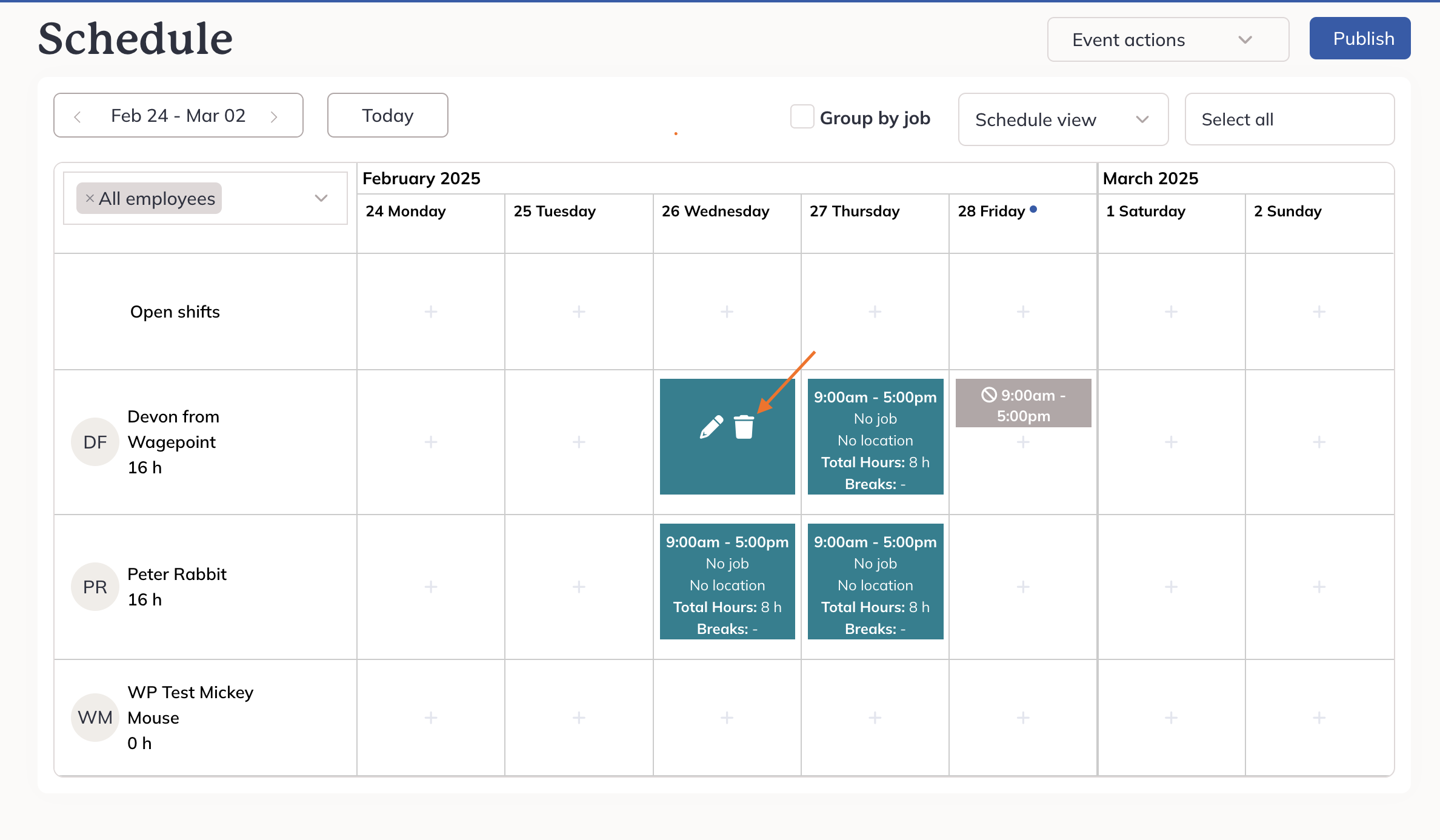Add Friday shift for Peter Rabbit
1440x840 pixels.
1023,587
